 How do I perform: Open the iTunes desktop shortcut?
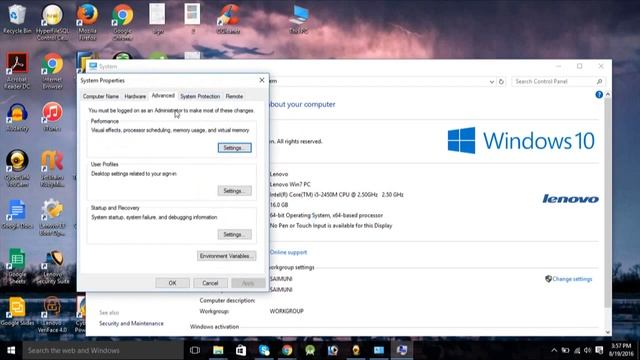coord(52,118)
